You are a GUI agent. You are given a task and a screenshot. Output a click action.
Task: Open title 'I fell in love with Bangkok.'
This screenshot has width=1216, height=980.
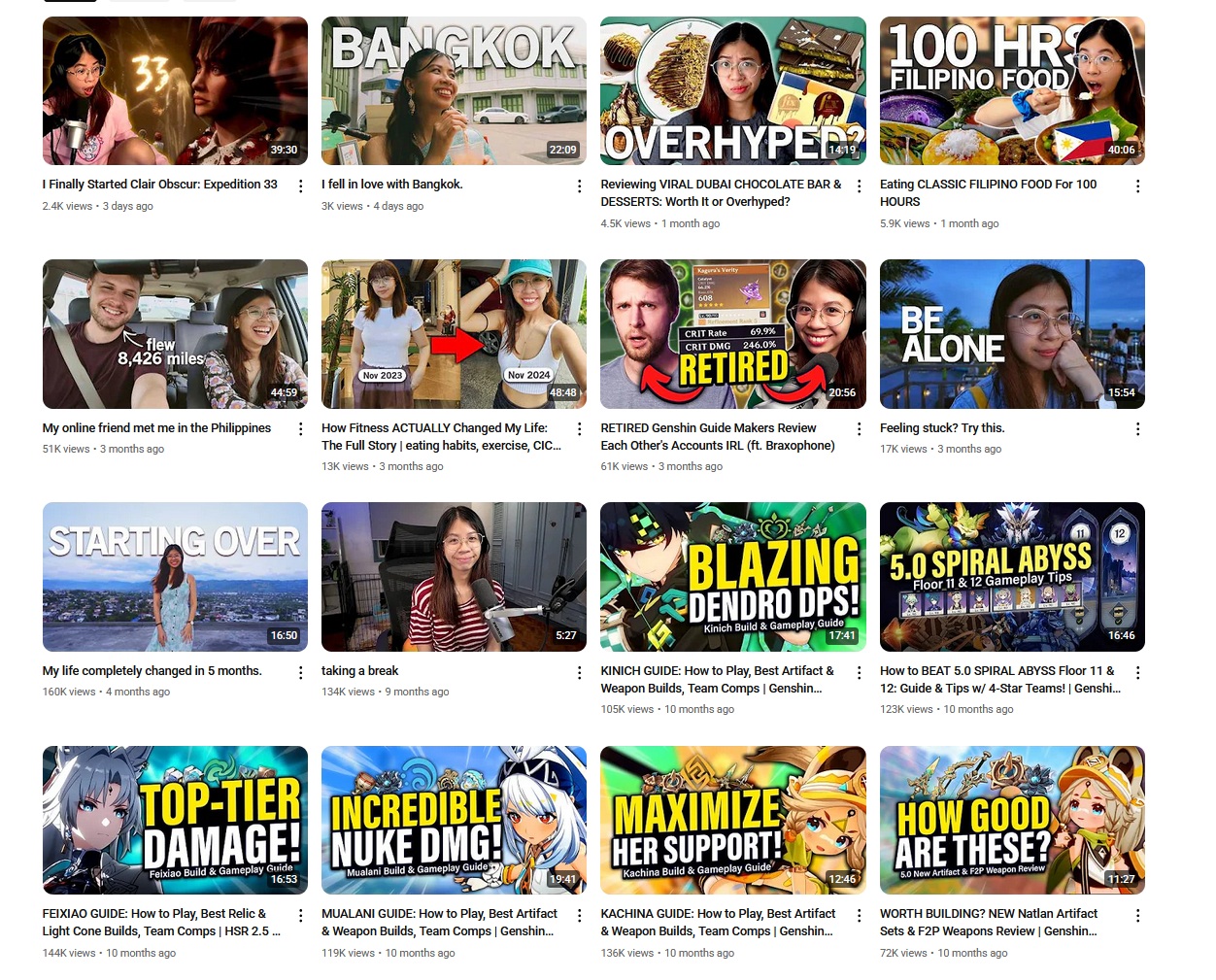point(392,185)
